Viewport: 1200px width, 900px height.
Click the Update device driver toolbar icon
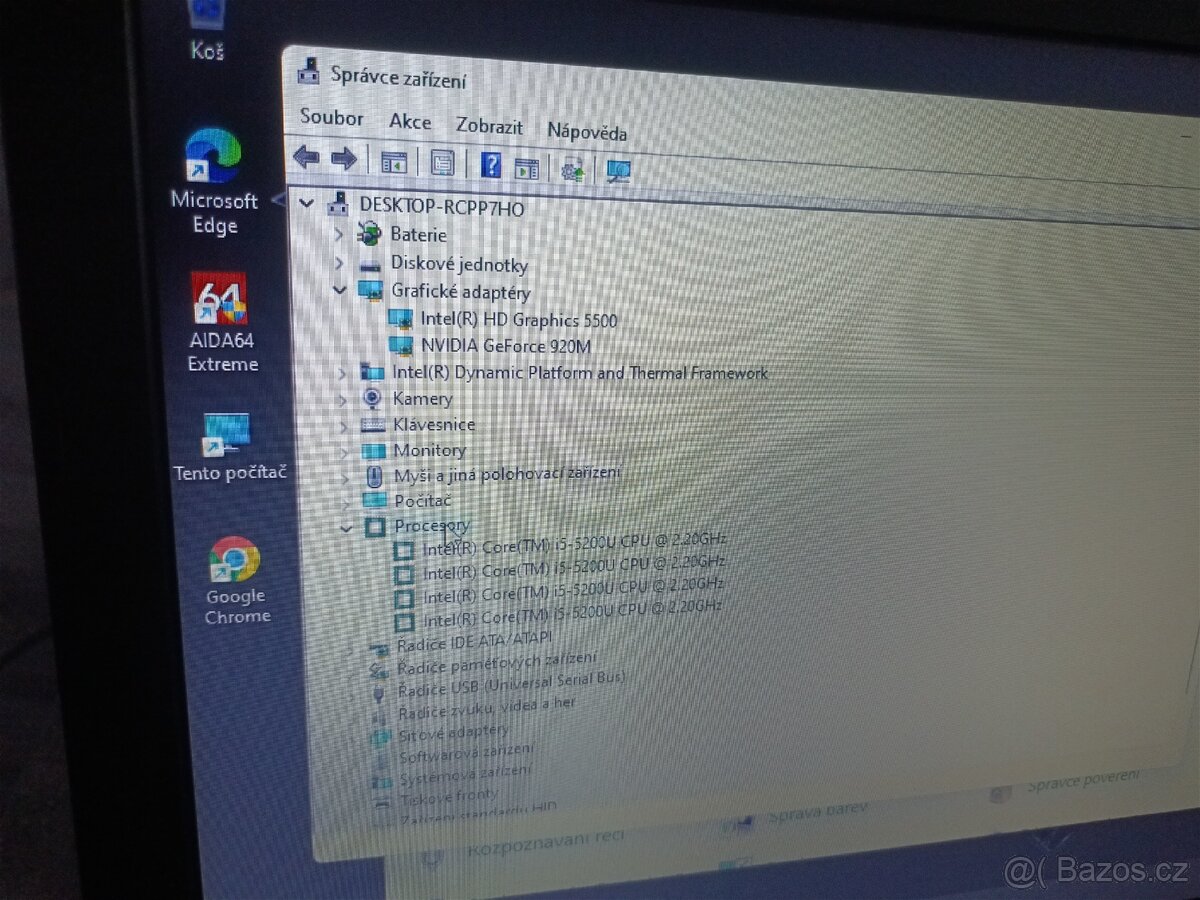tap(573, 170)
